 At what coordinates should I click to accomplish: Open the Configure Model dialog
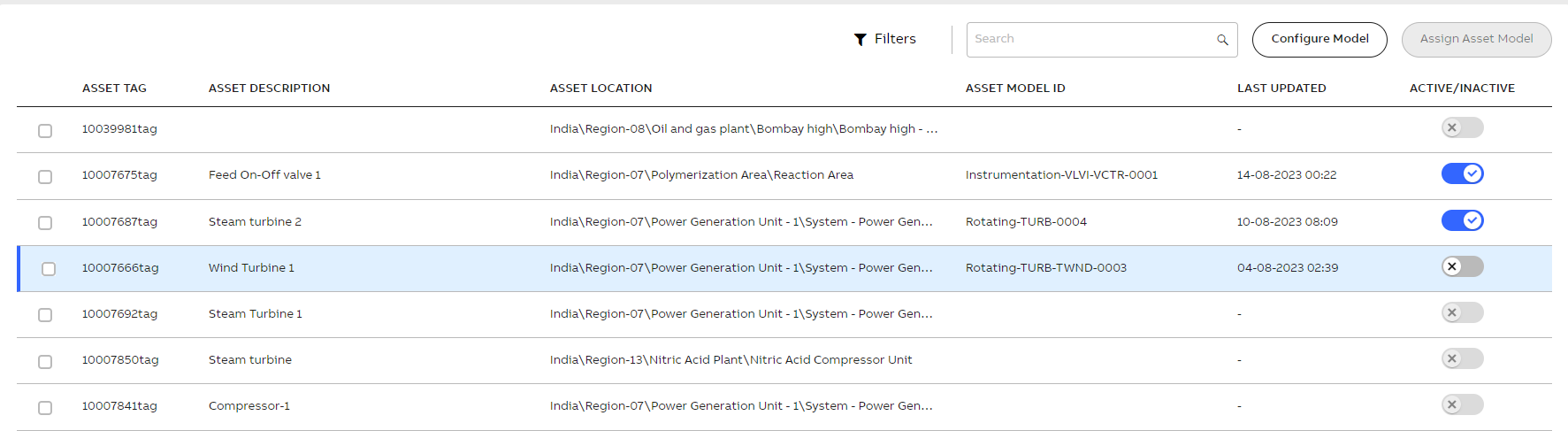1319,40
